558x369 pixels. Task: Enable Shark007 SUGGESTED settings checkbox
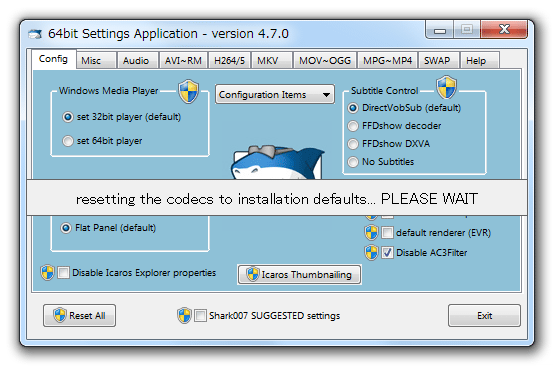tap(200, 316)
